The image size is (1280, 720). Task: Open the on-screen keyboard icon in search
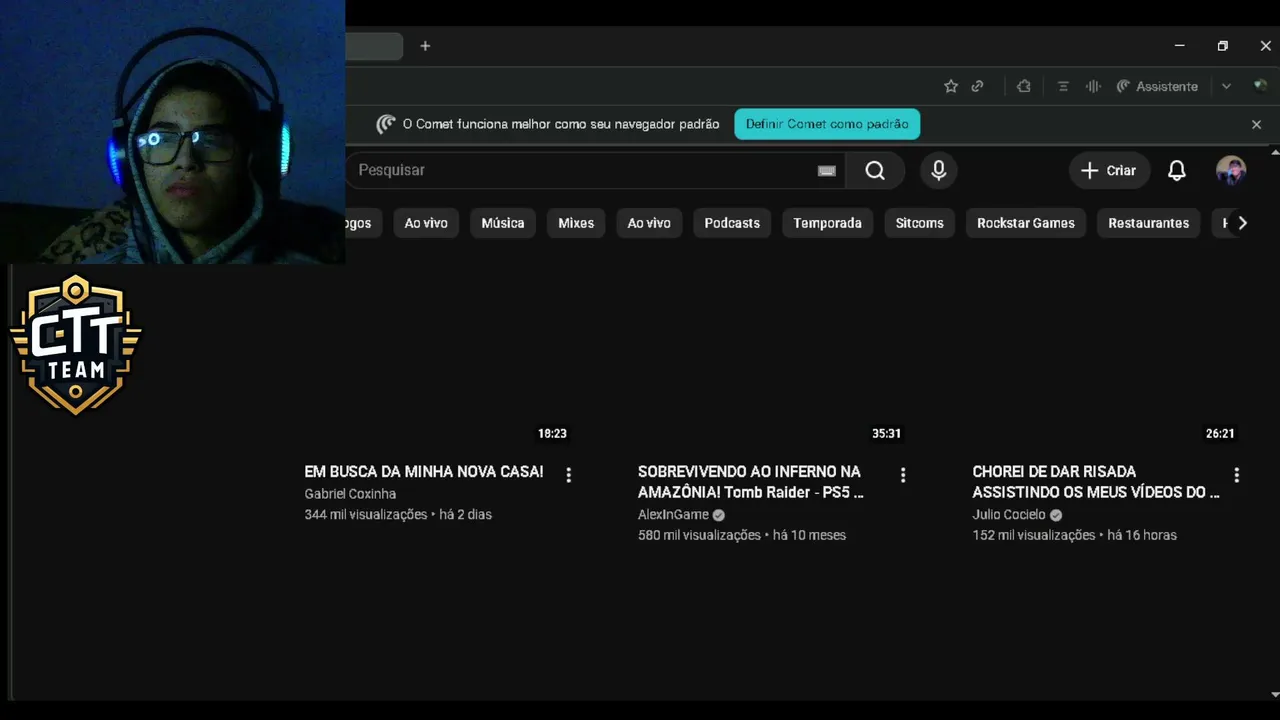coord(826,171)
